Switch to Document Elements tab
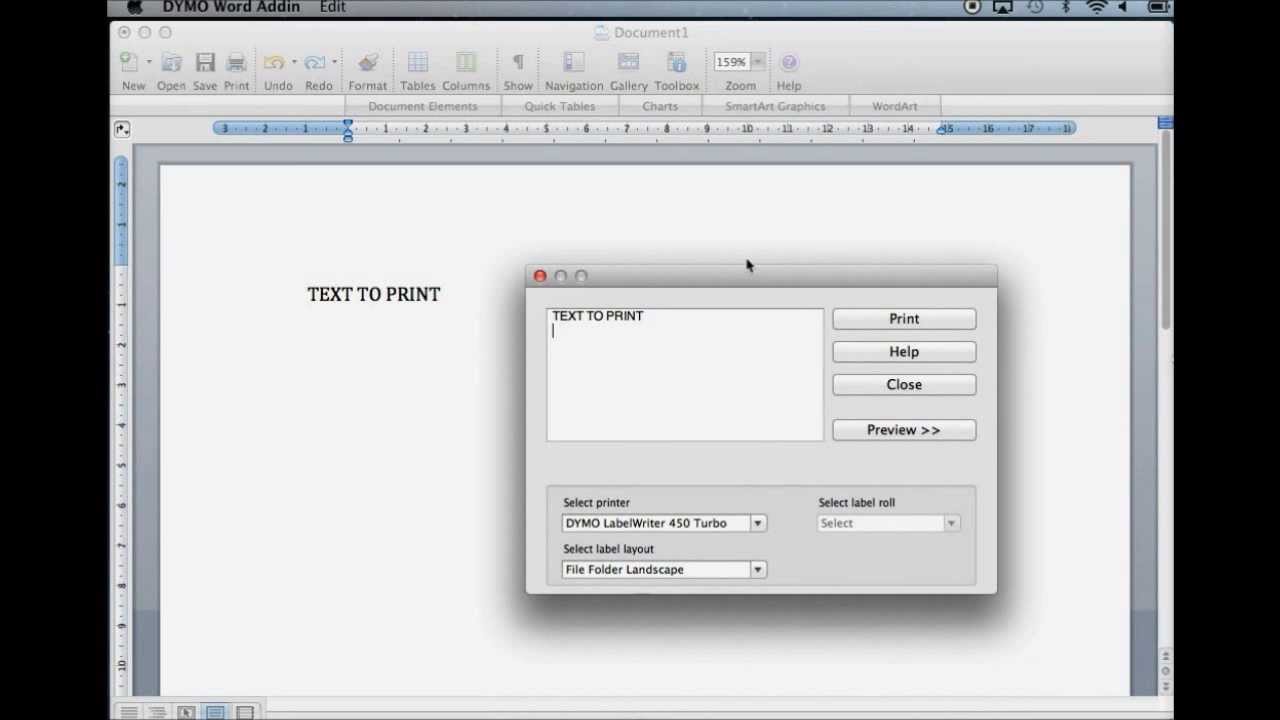The width and height of the screenshot is (1280, 720). click(x=423, y=106)
